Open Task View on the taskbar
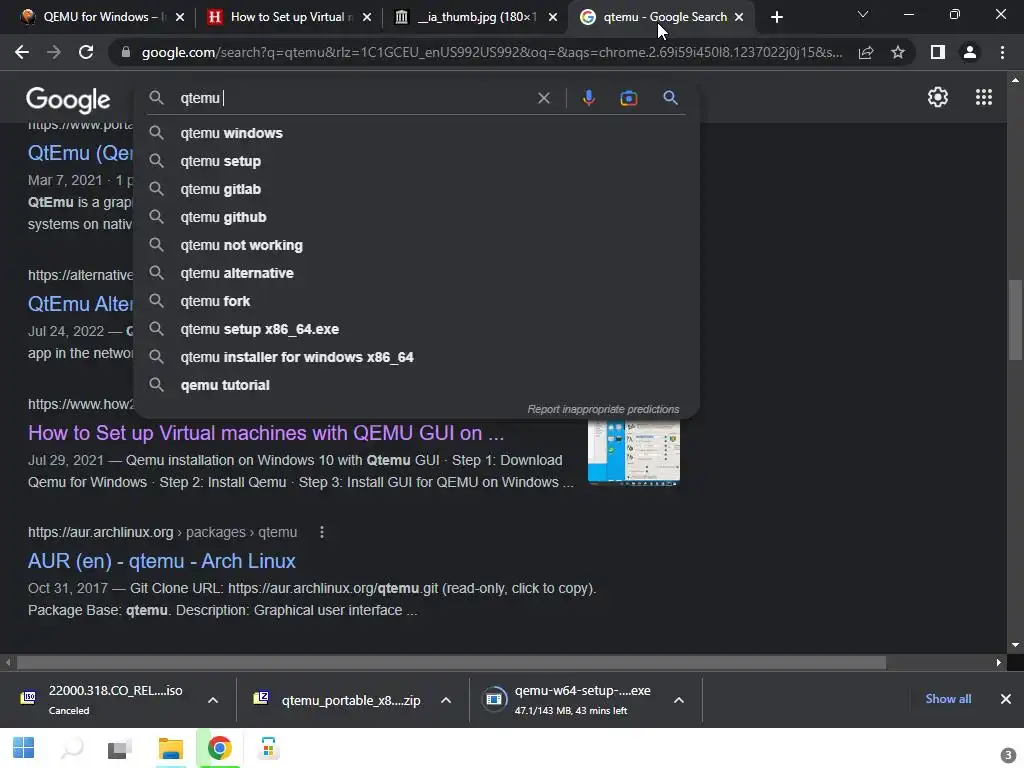 coord(120,748)
